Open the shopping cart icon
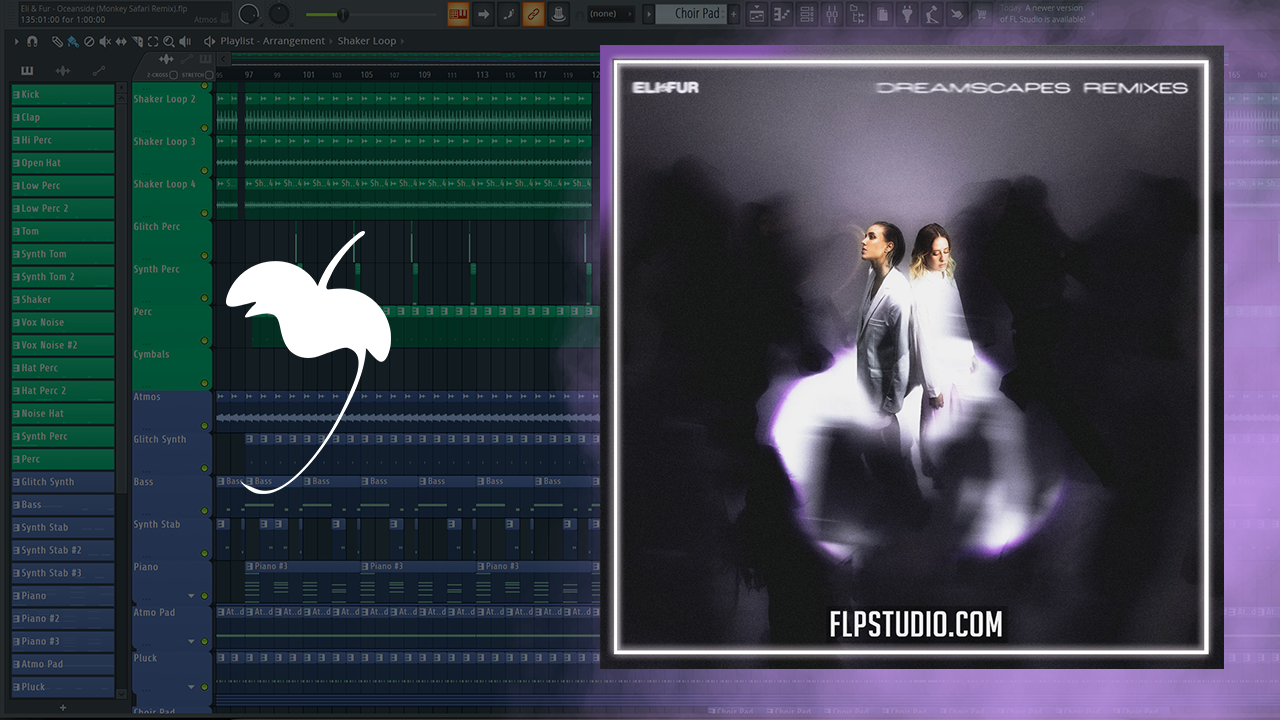Viewport: 1280px width, 720px height. (x=982, y=14)
